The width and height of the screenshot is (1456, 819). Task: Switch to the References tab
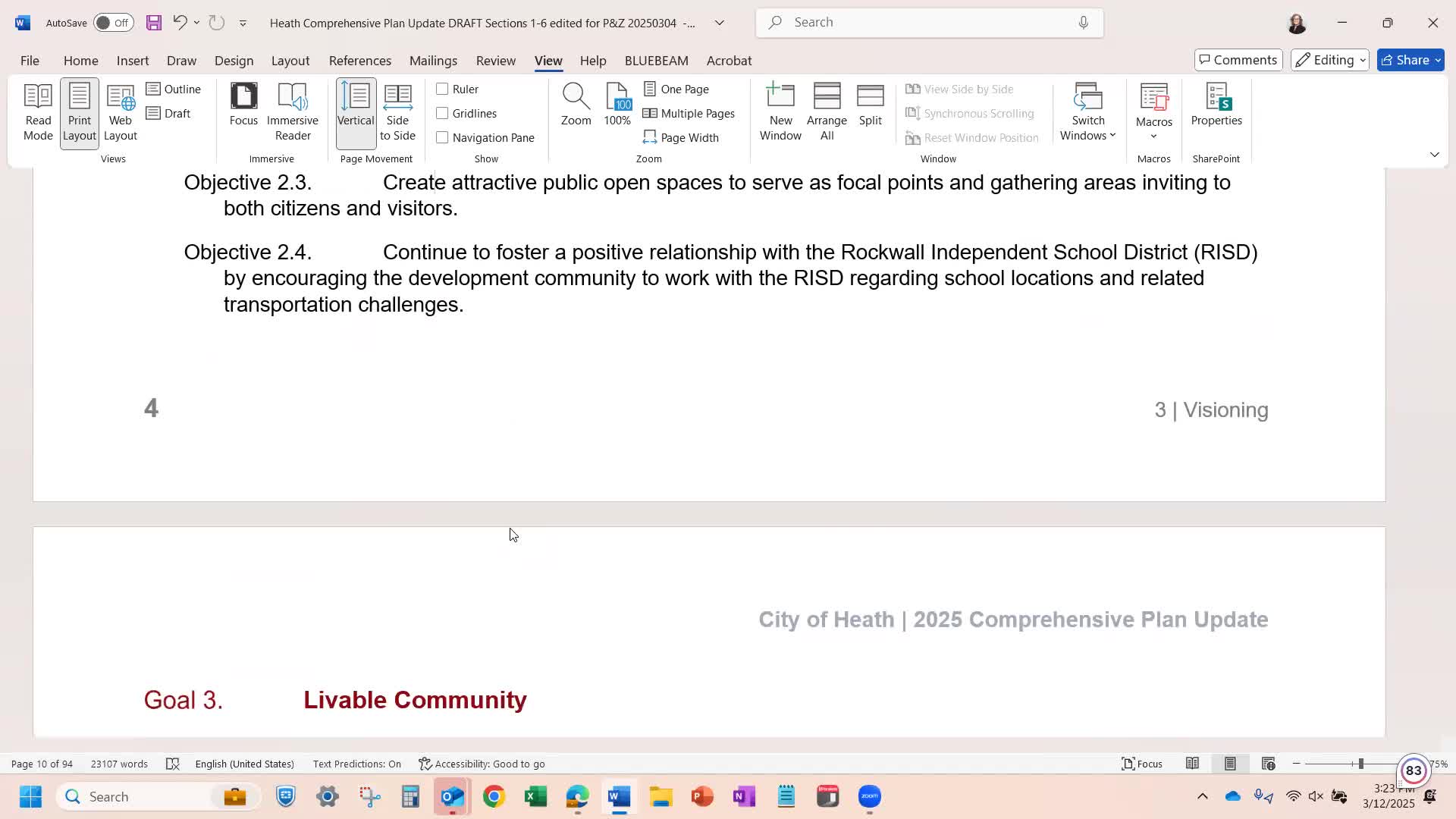click(359, 61)
